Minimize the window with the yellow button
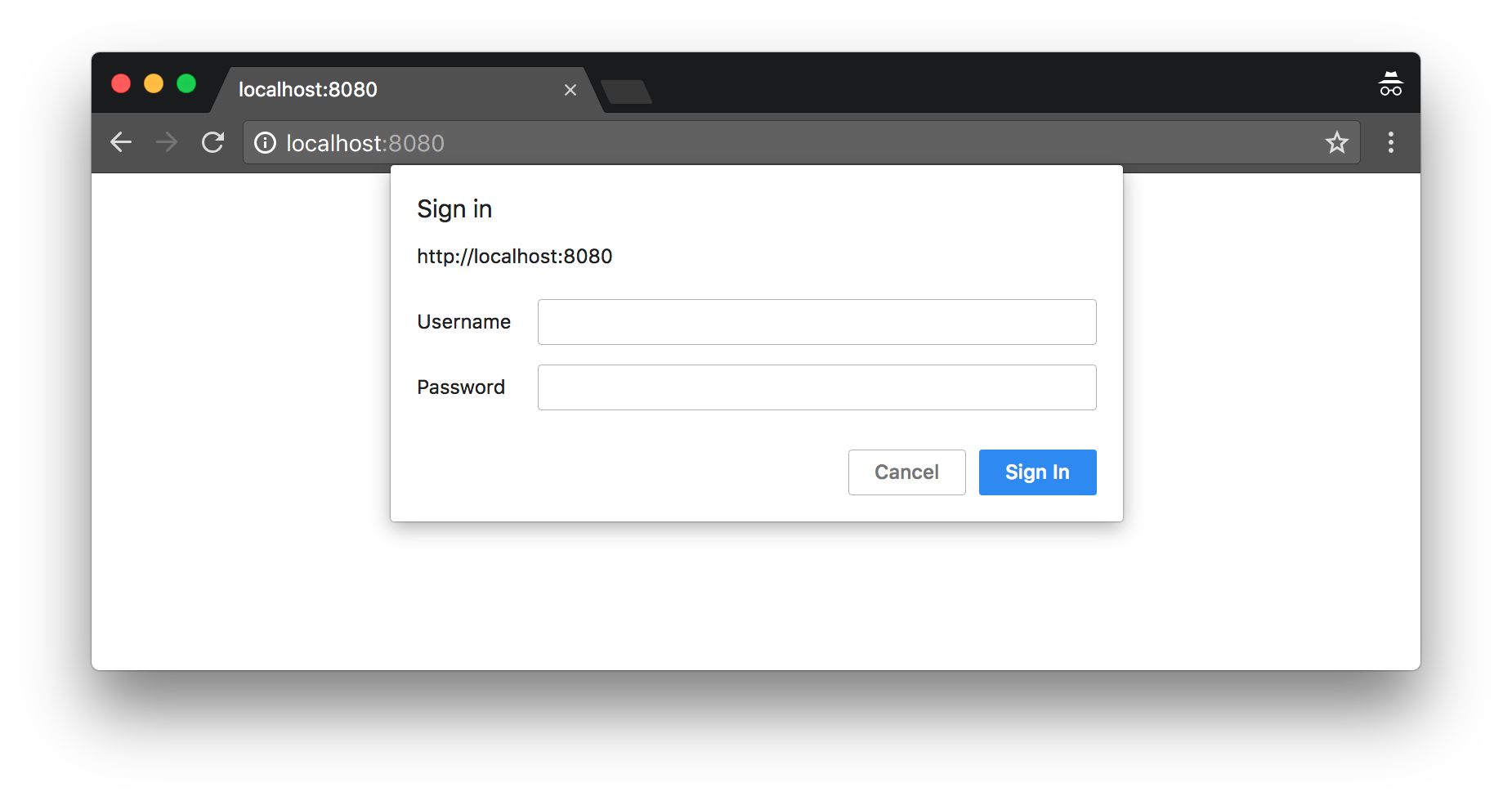Screen dimensions: 1512x801 pyautogui.click(x=154, y=83)
